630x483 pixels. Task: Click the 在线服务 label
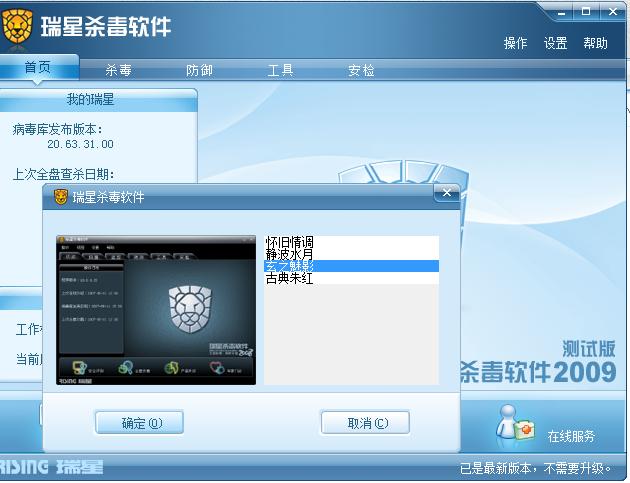(x=571, y=436)
